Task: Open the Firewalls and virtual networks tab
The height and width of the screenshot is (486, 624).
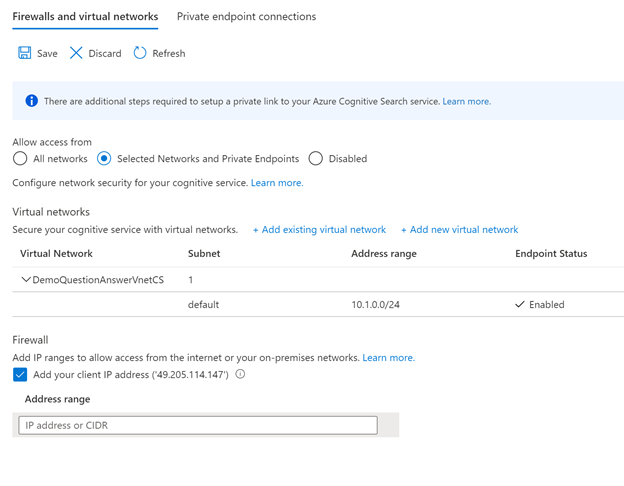Action: tap(85, 17)
